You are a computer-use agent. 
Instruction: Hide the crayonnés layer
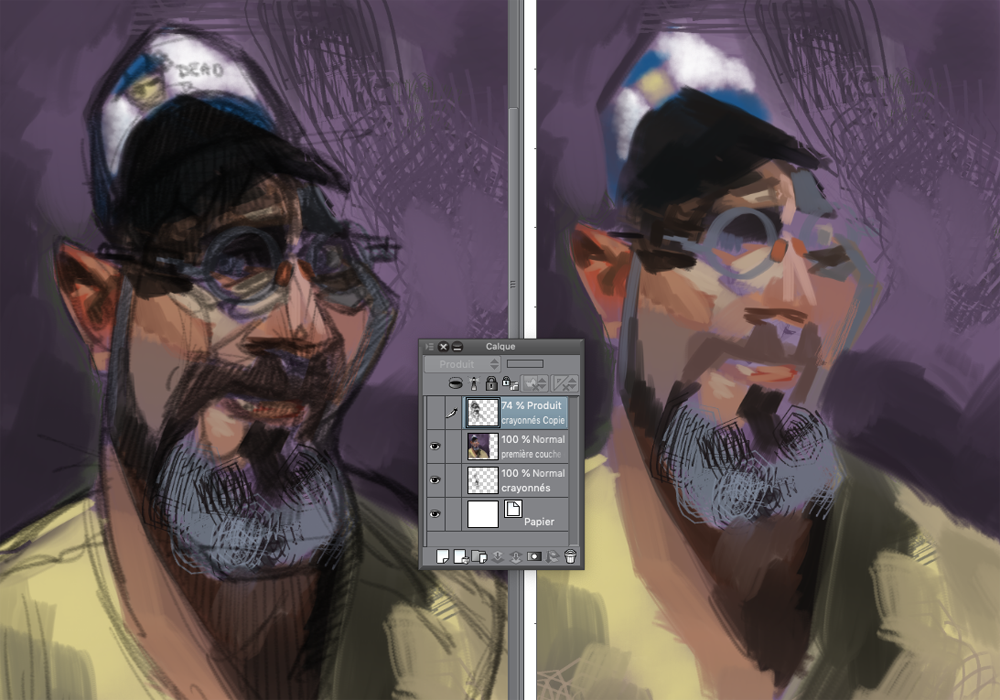(x=434, y=480)
